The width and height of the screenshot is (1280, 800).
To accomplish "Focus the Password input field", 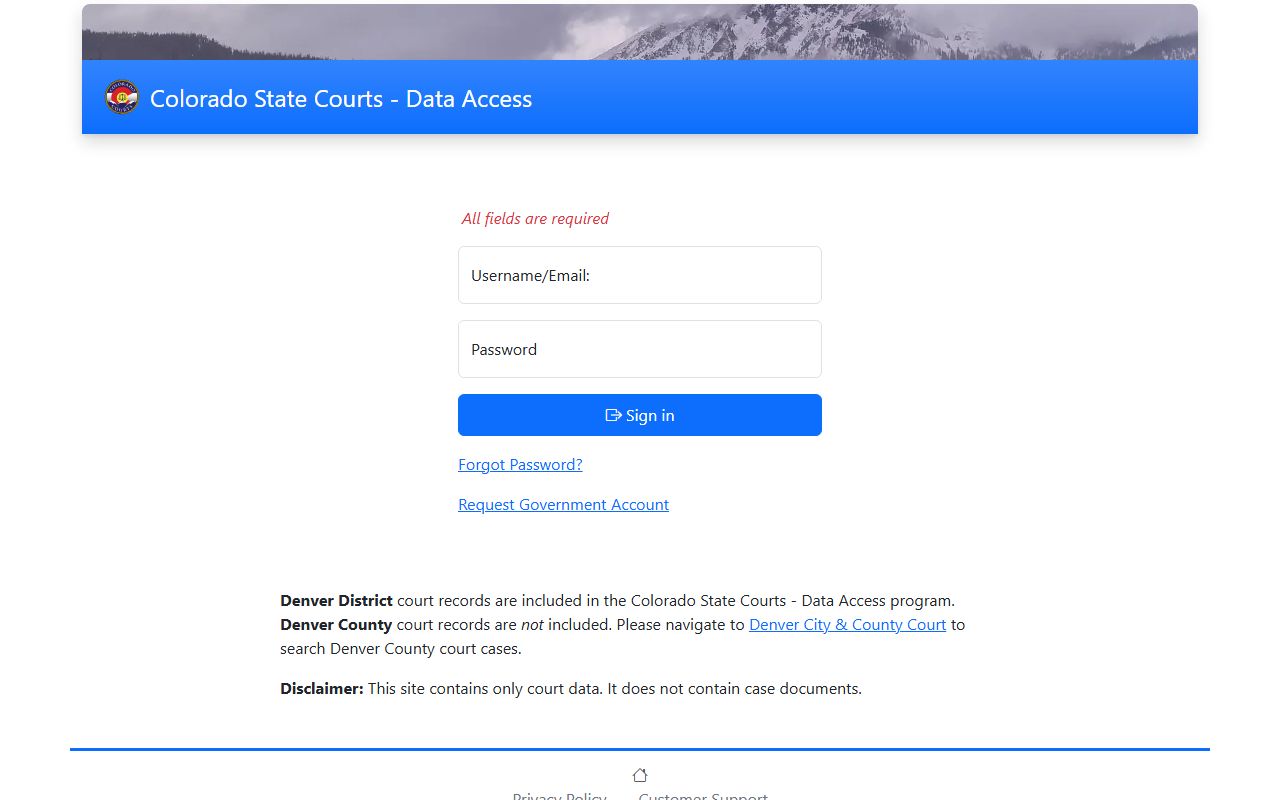I will (x=640, y=349).
